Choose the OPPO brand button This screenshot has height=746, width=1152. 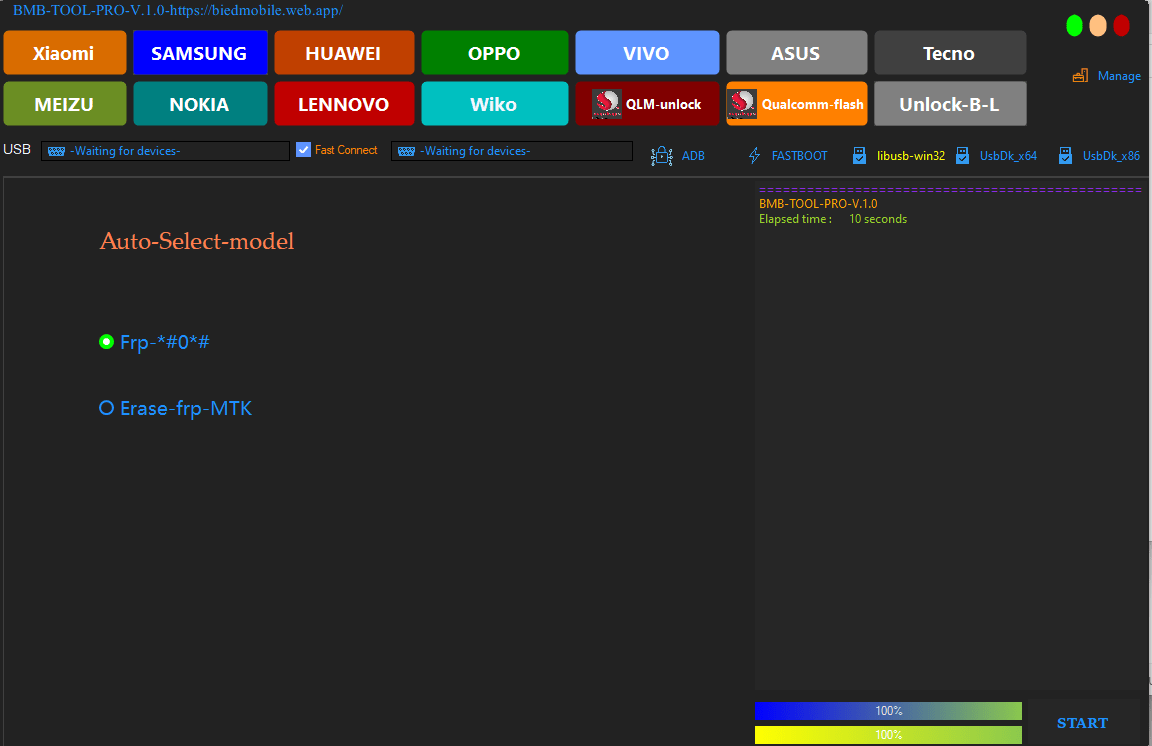pos(494,53)
